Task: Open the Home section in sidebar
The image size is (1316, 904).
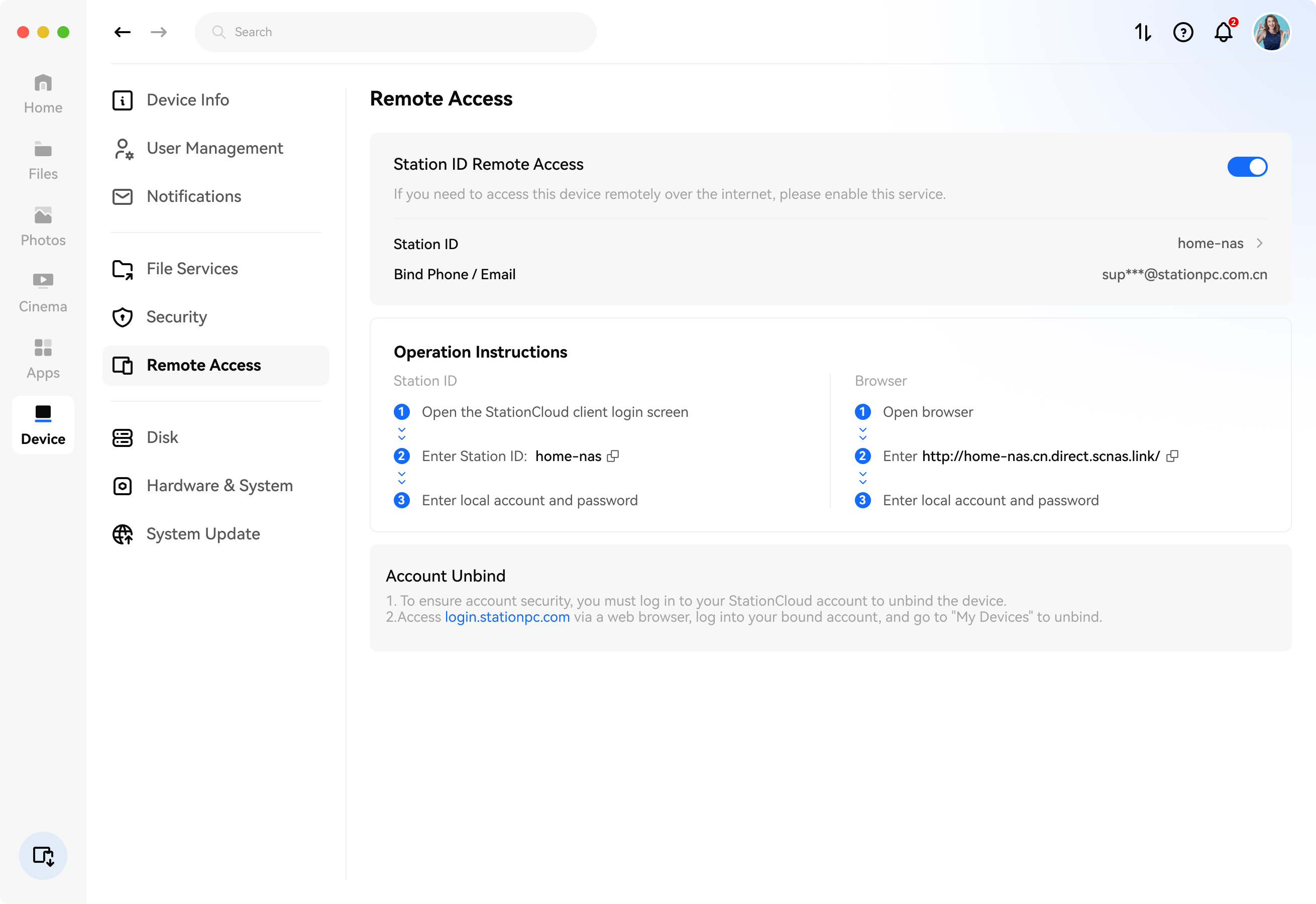Action: (x=43, y=94)
